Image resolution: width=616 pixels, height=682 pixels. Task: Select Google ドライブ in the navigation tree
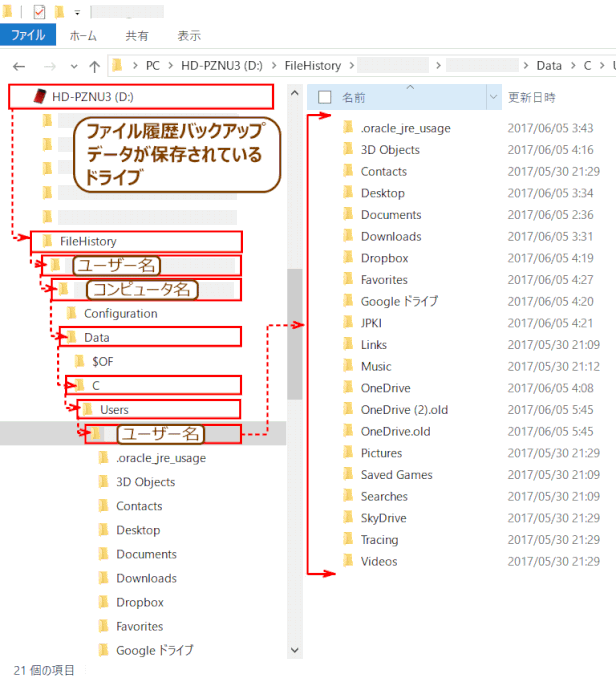pyautogui.click(x=154, y=650)
